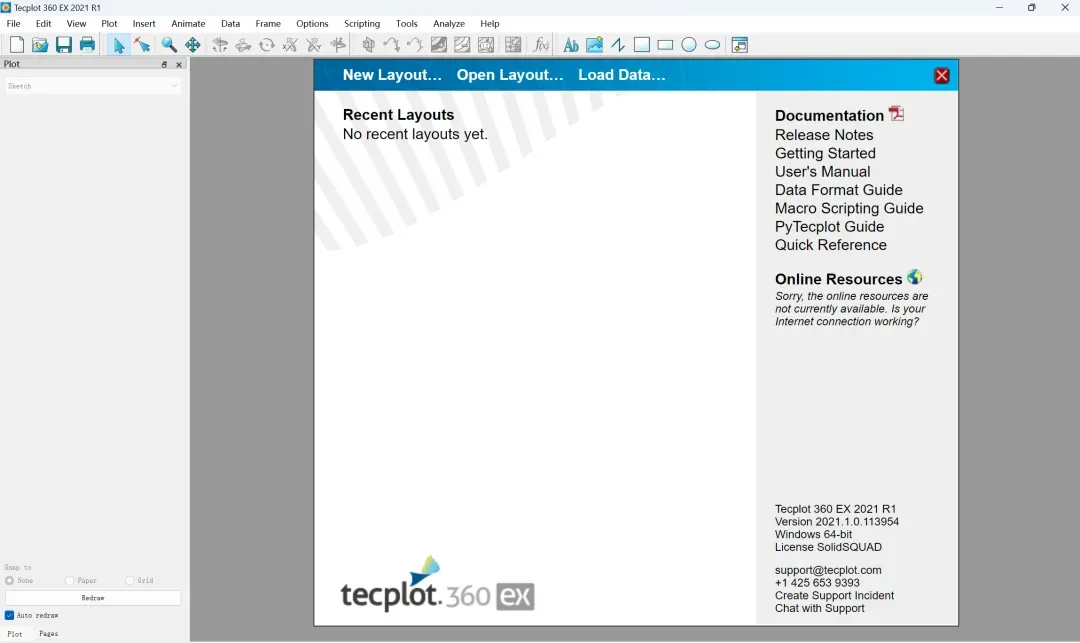Select the Rectangle drawing tool

[x=665, y=45]
